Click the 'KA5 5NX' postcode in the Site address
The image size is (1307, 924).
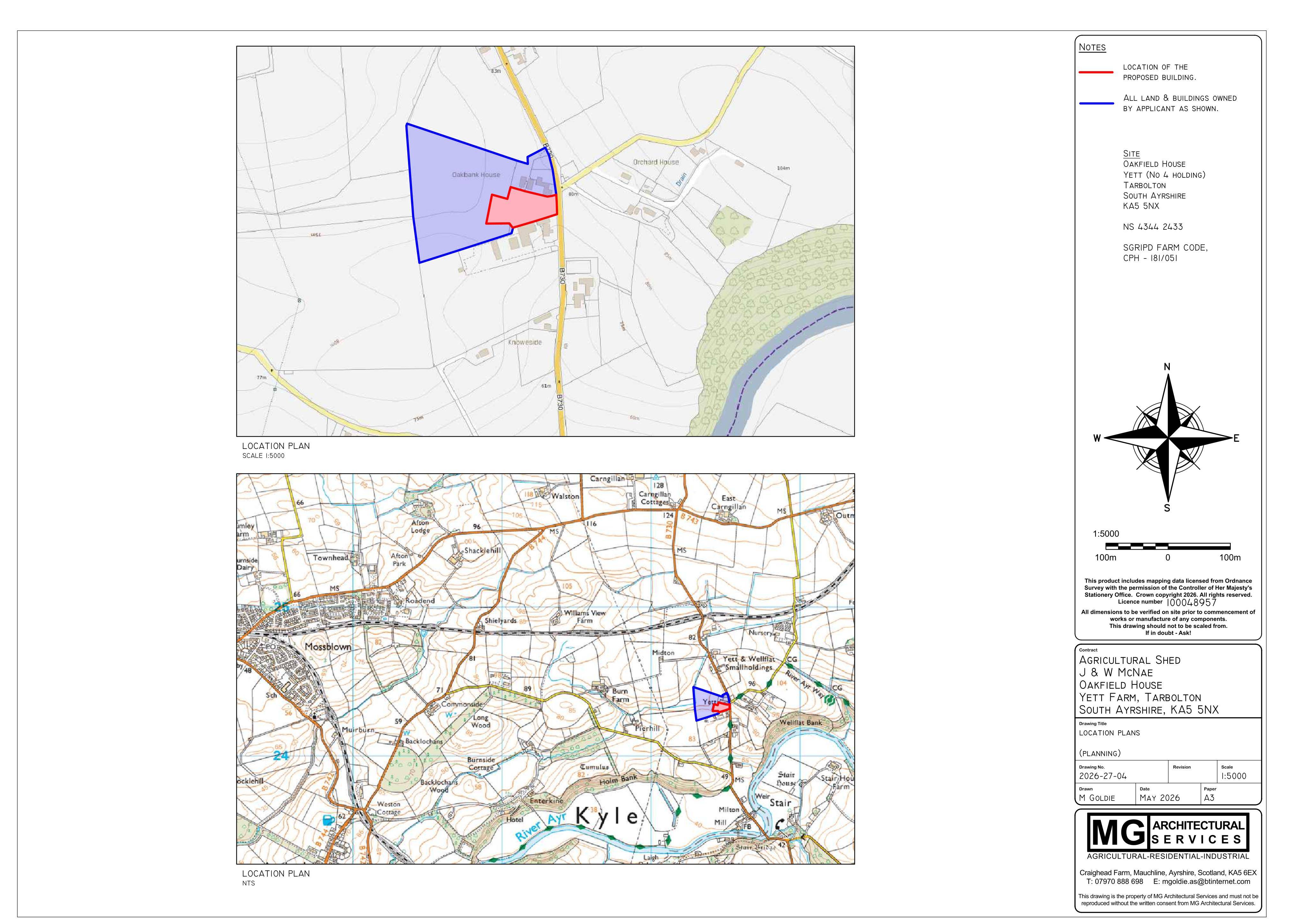1141,206
